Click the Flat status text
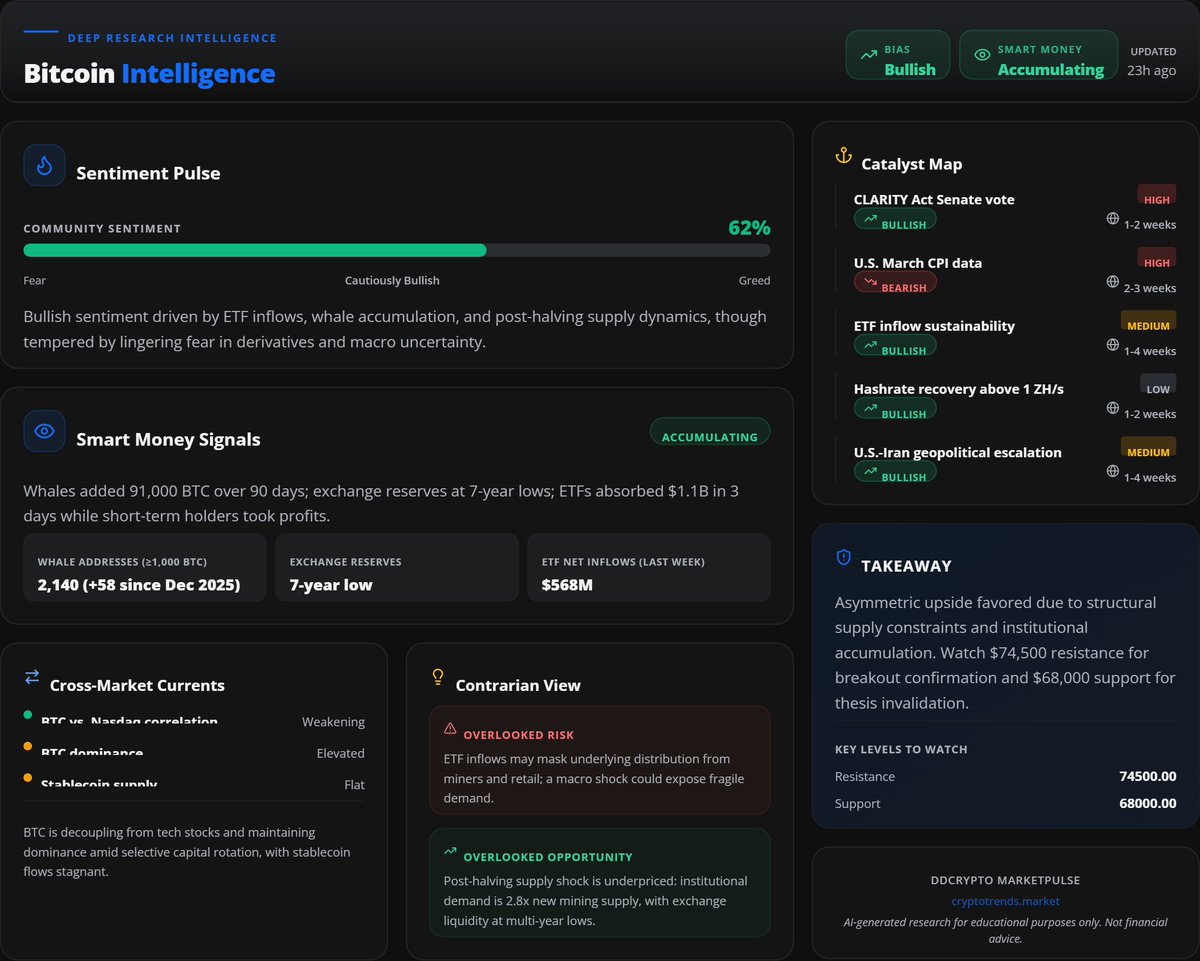The image size is (1200, 961). tap(354, 785)
